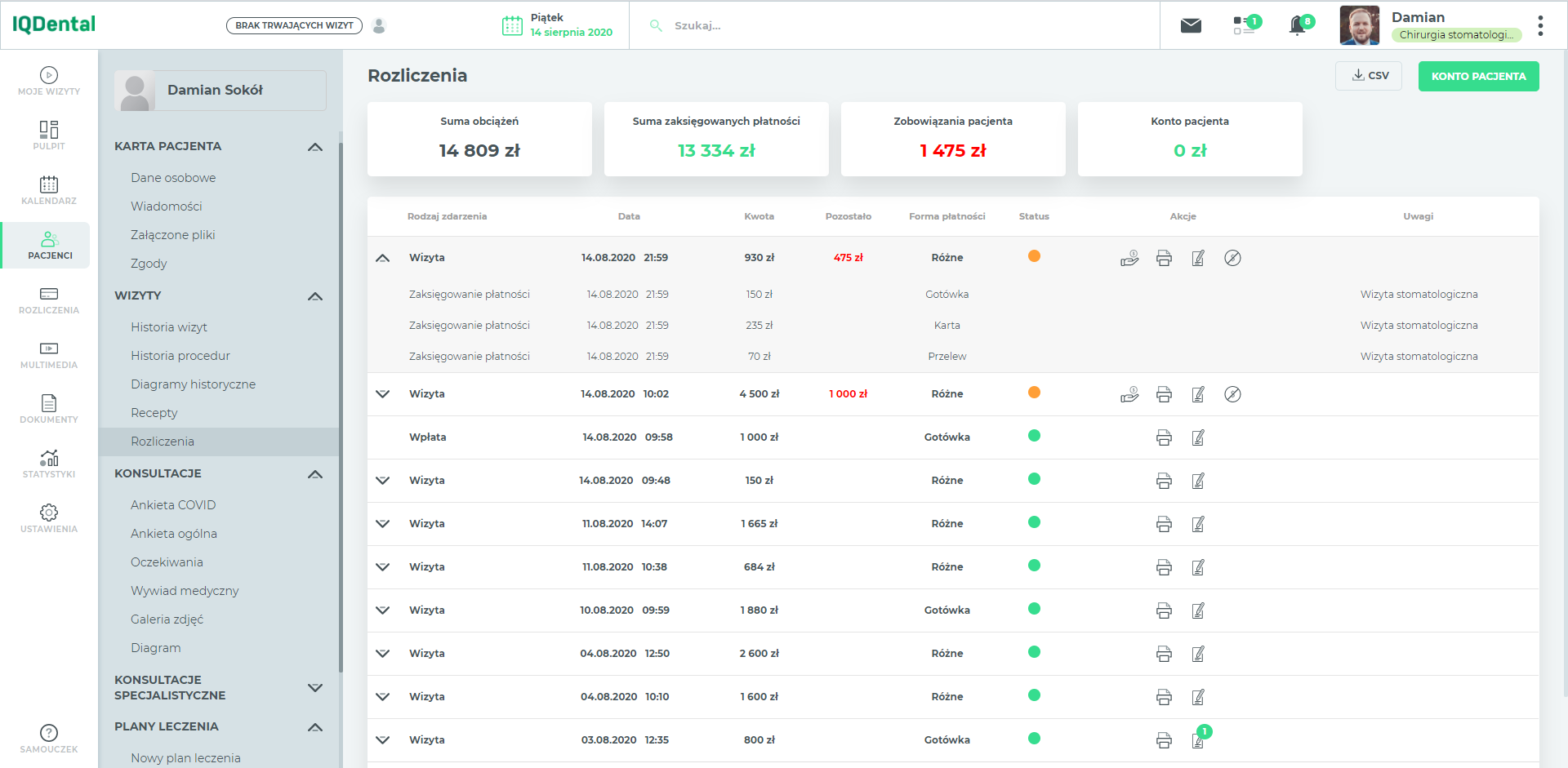Click the IQDental logo
The height and width of the screenshot is (768, 1568).
(x=54, y=24)
